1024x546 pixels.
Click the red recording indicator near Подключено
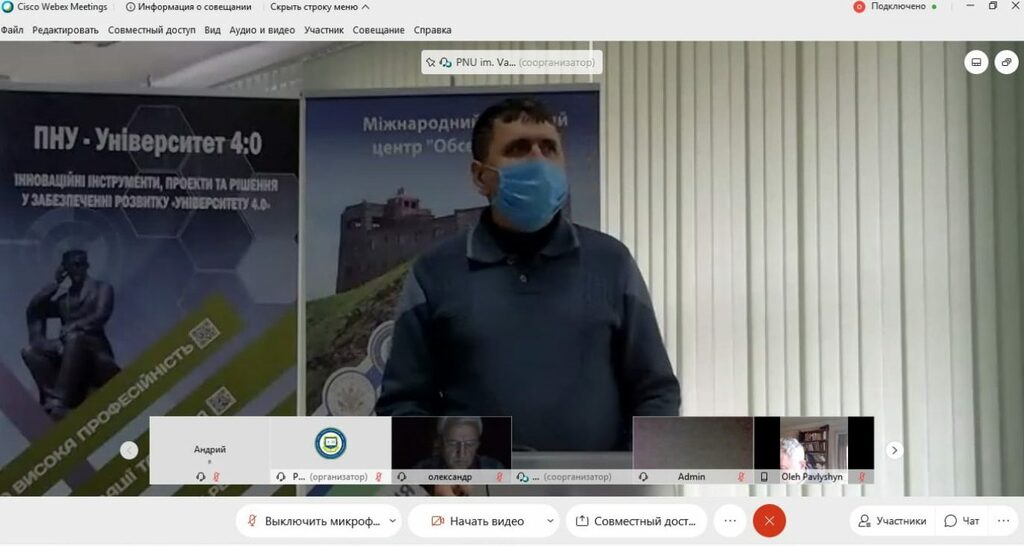click(x=858, y=6)
